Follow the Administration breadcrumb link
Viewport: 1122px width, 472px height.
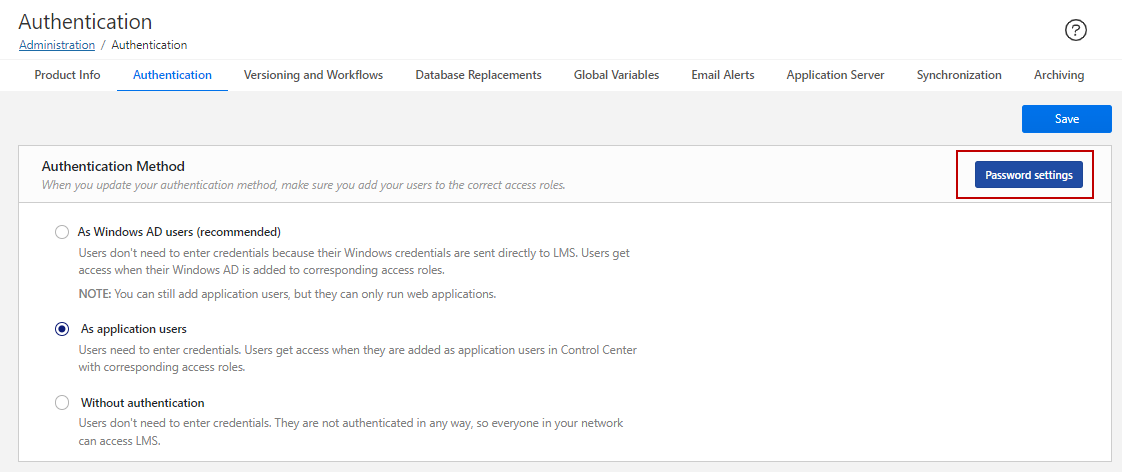point(57,45)
